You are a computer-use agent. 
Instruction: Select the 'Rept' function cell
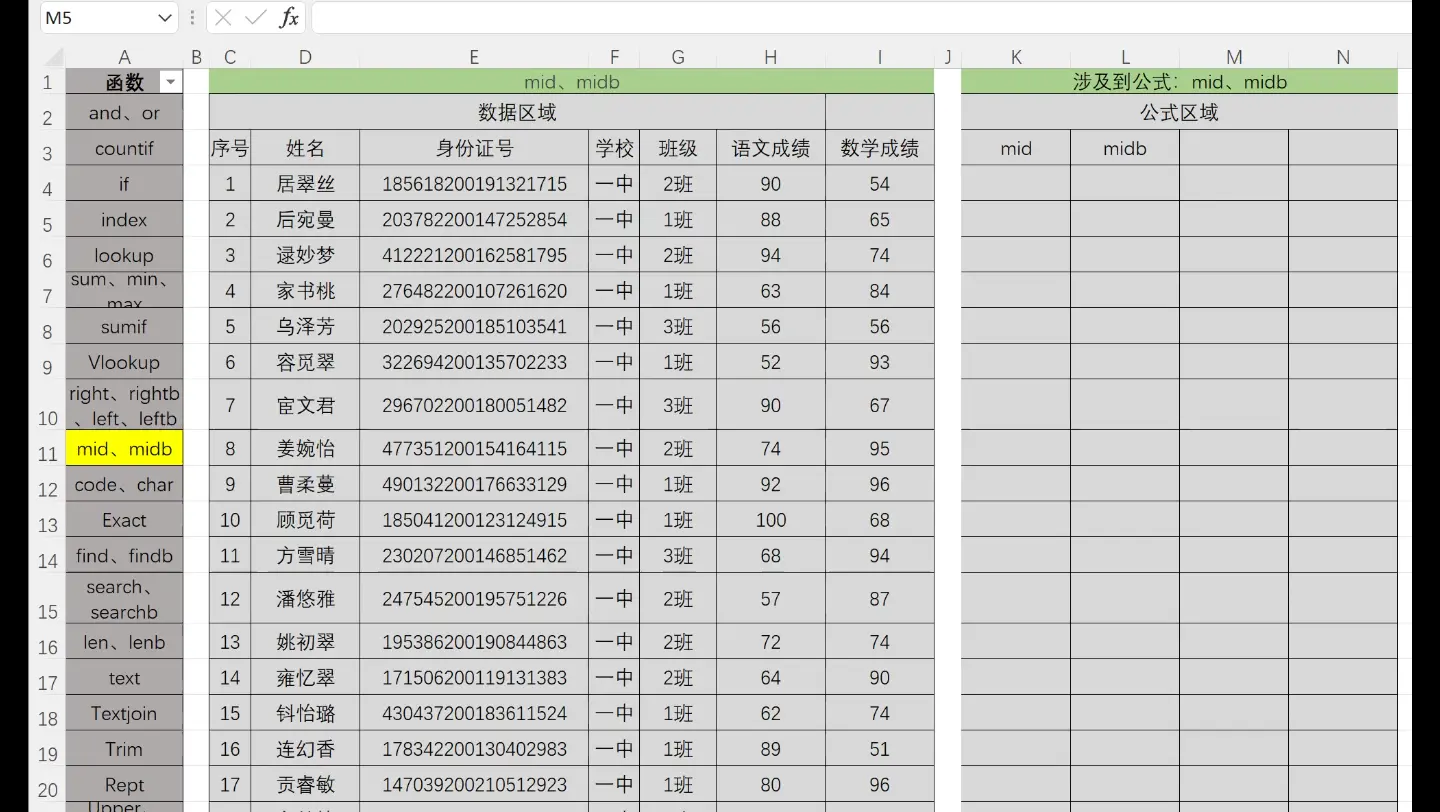coord(124,785)
